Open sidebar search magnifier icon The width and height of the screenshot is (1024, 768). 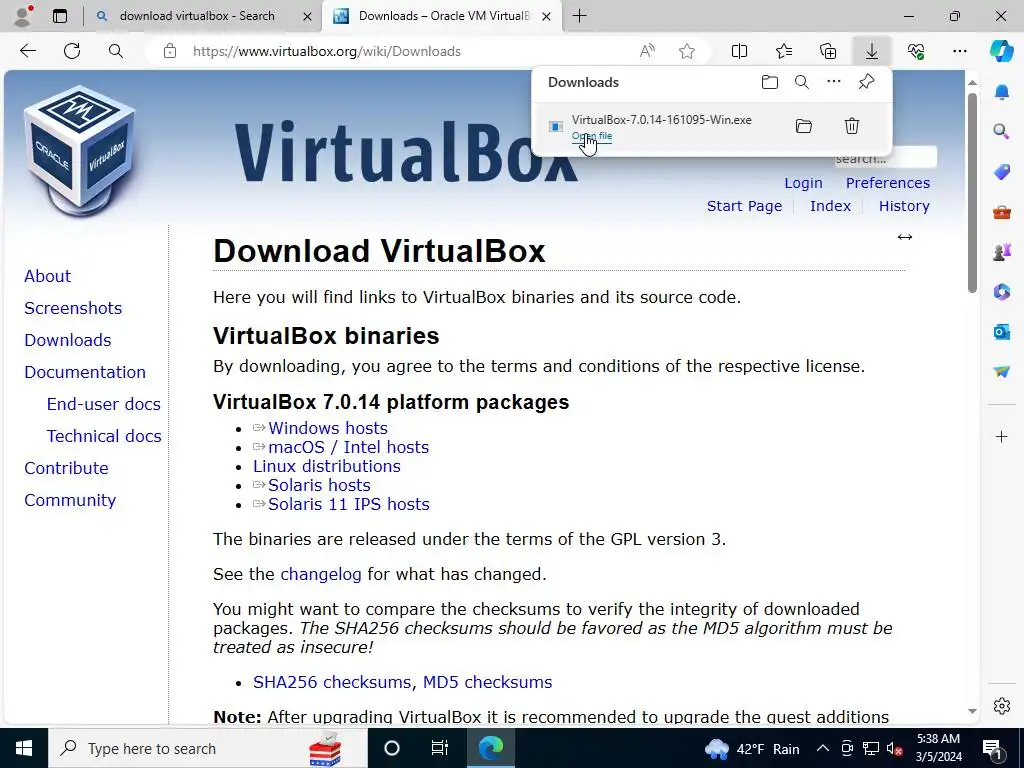coord(1001,132)
